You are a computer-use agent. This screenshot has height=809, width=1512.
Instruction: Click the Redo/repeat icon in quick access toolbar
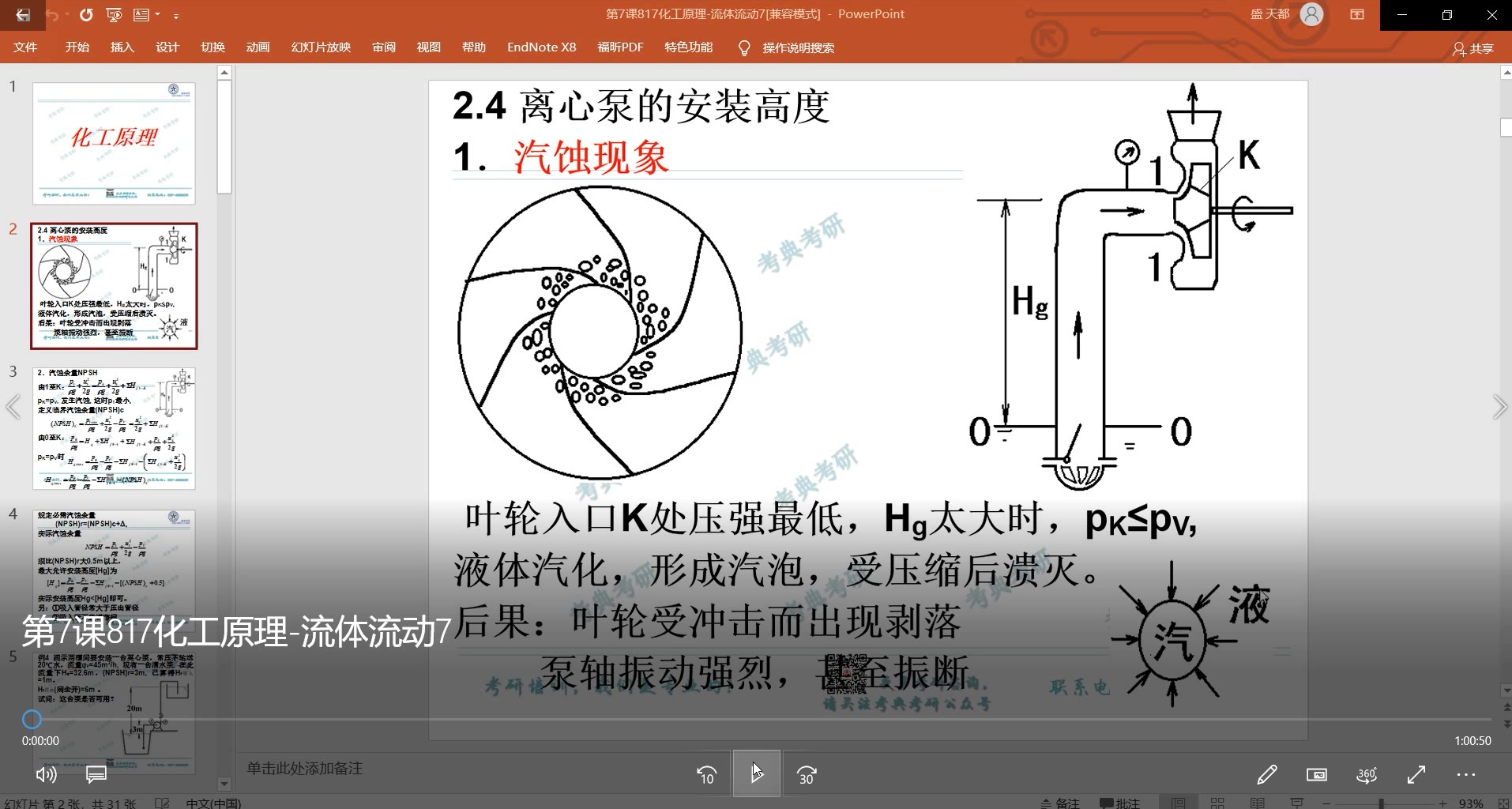point(86,15)
